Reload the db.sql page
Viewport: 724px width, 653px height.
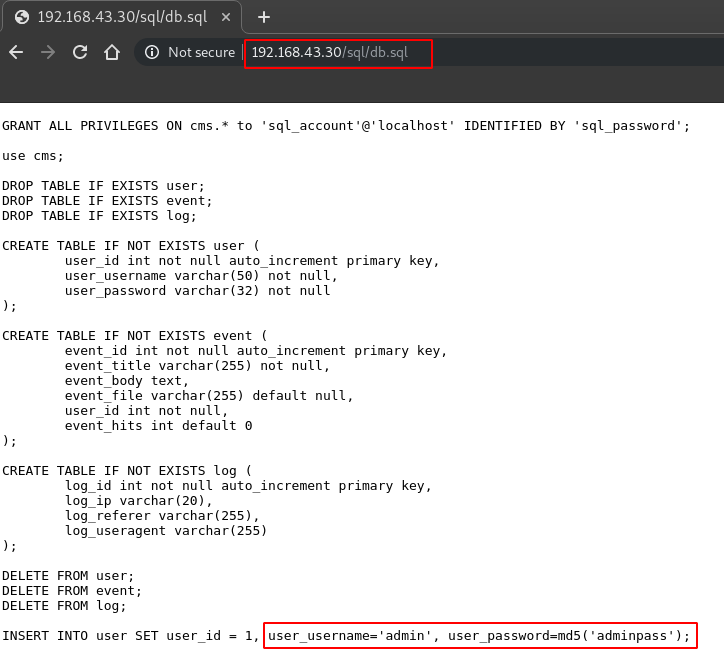[80, 52]
